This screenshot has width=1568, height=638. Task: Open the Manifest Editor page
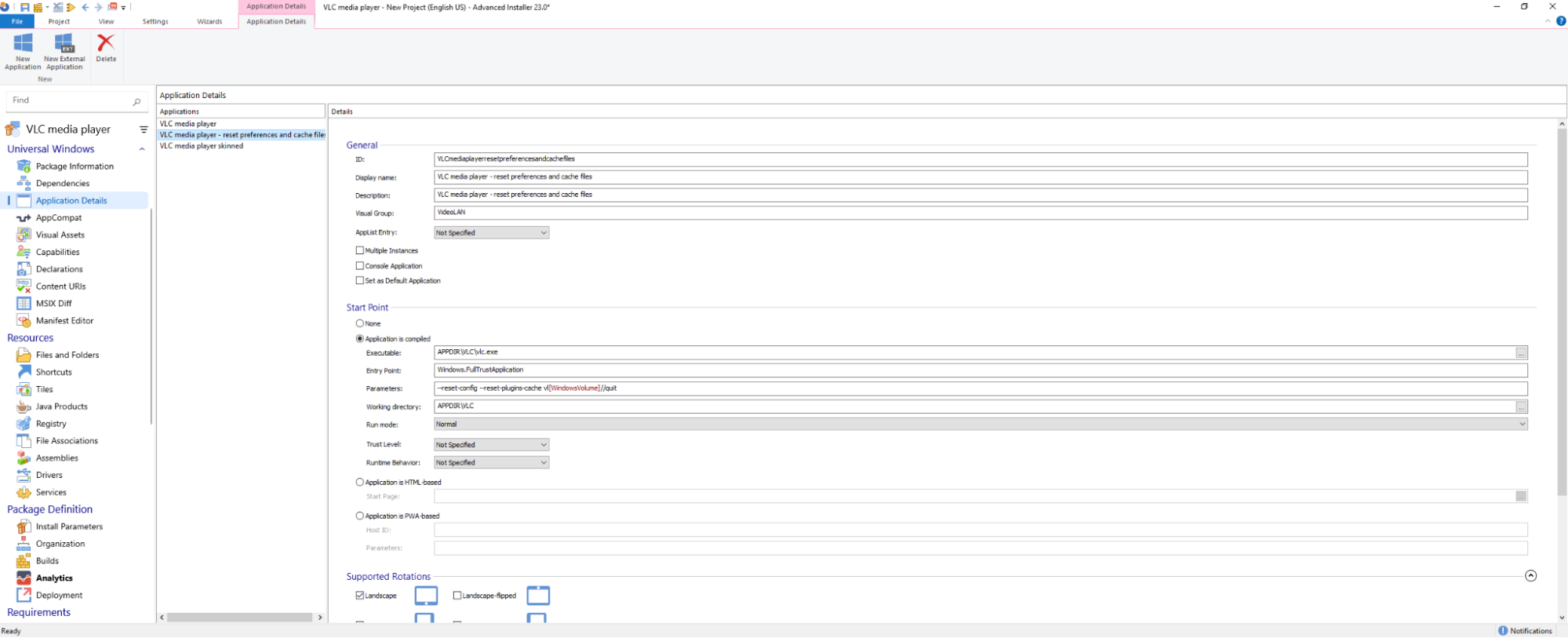(64, 321)
